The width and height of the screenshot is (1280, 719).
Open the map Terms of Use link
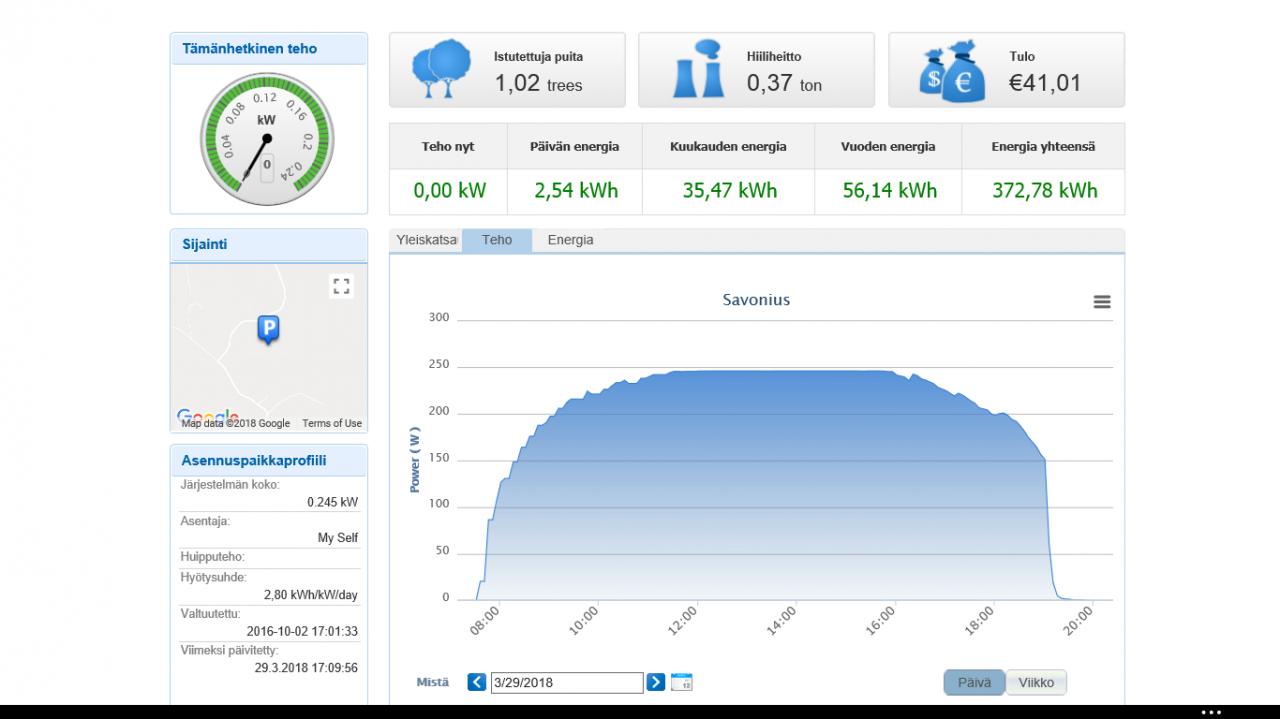[x=332, y=423]
